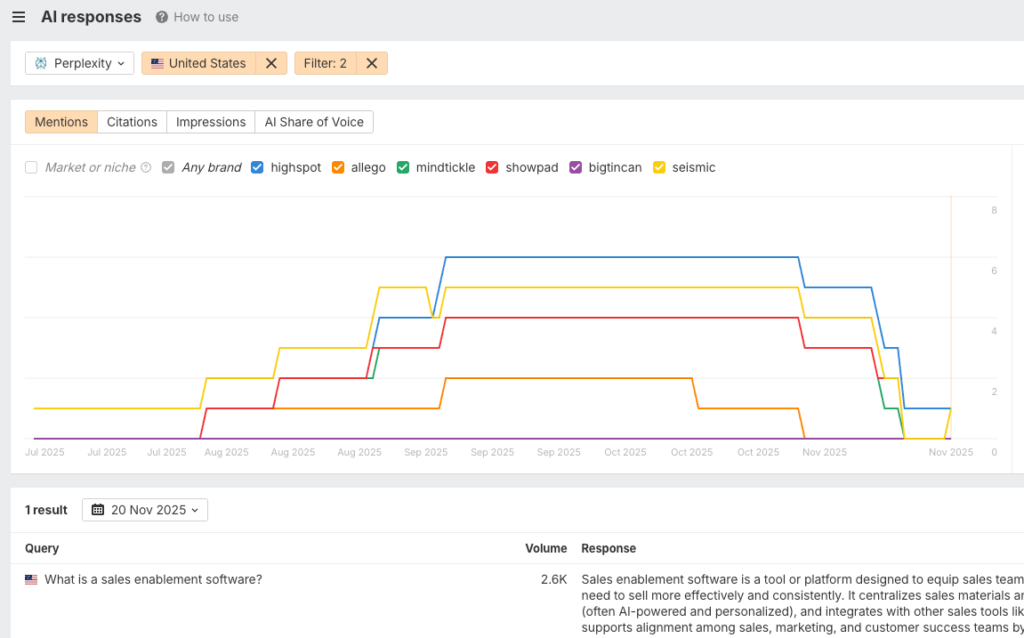Remove the United States filter
Viewport: 1024px width, 638px height.
(270, 63)
